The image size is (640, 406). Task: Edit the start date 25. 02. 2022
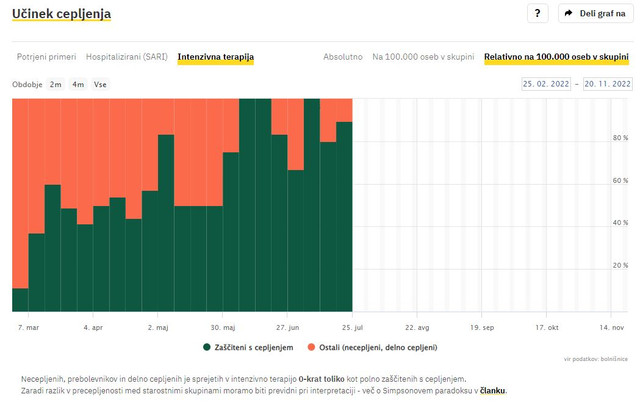coord(546,84)
